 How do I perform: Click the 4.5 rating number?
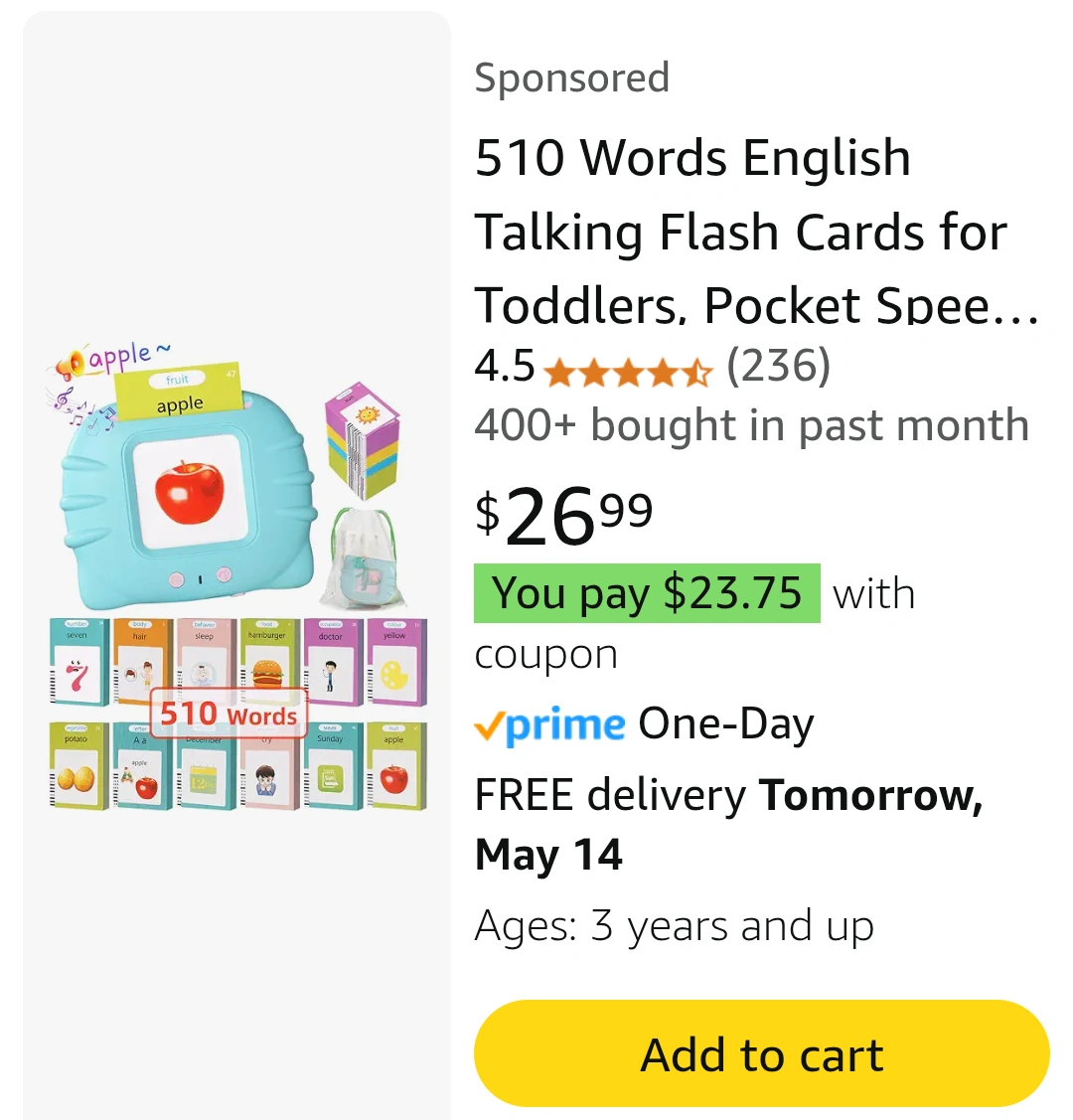pyautogui.click(x=504, y=367)
